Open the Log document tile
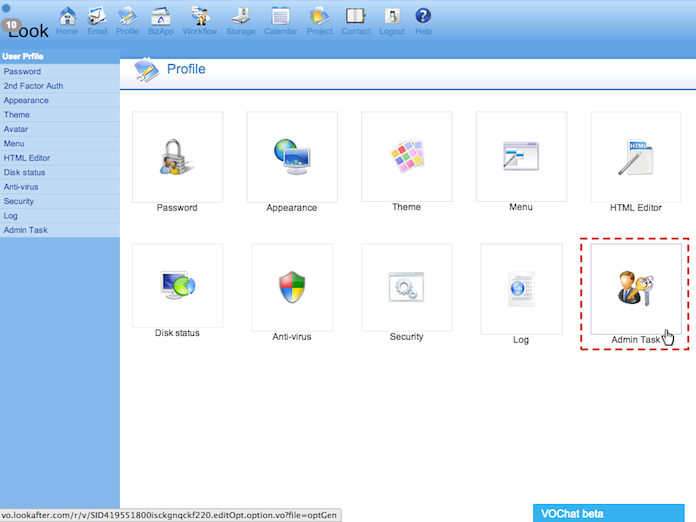The height and width of the screenshot is (522, 696). point(521,289)
